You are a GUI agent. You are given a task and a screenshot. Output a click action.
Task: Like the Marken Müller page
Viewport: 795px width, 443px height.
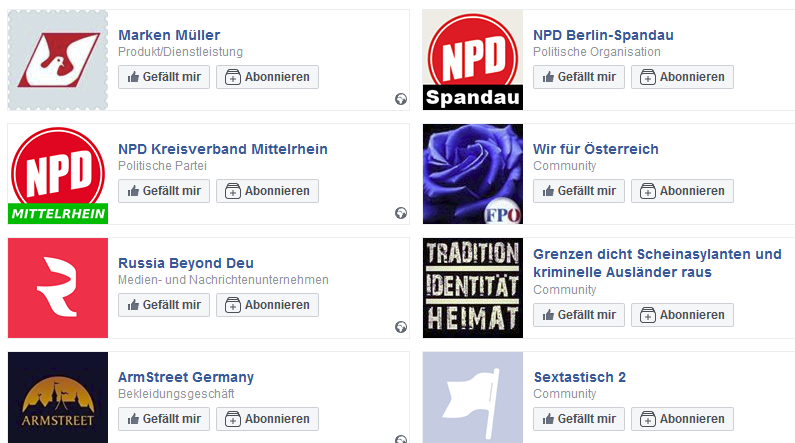click(164, 77)
